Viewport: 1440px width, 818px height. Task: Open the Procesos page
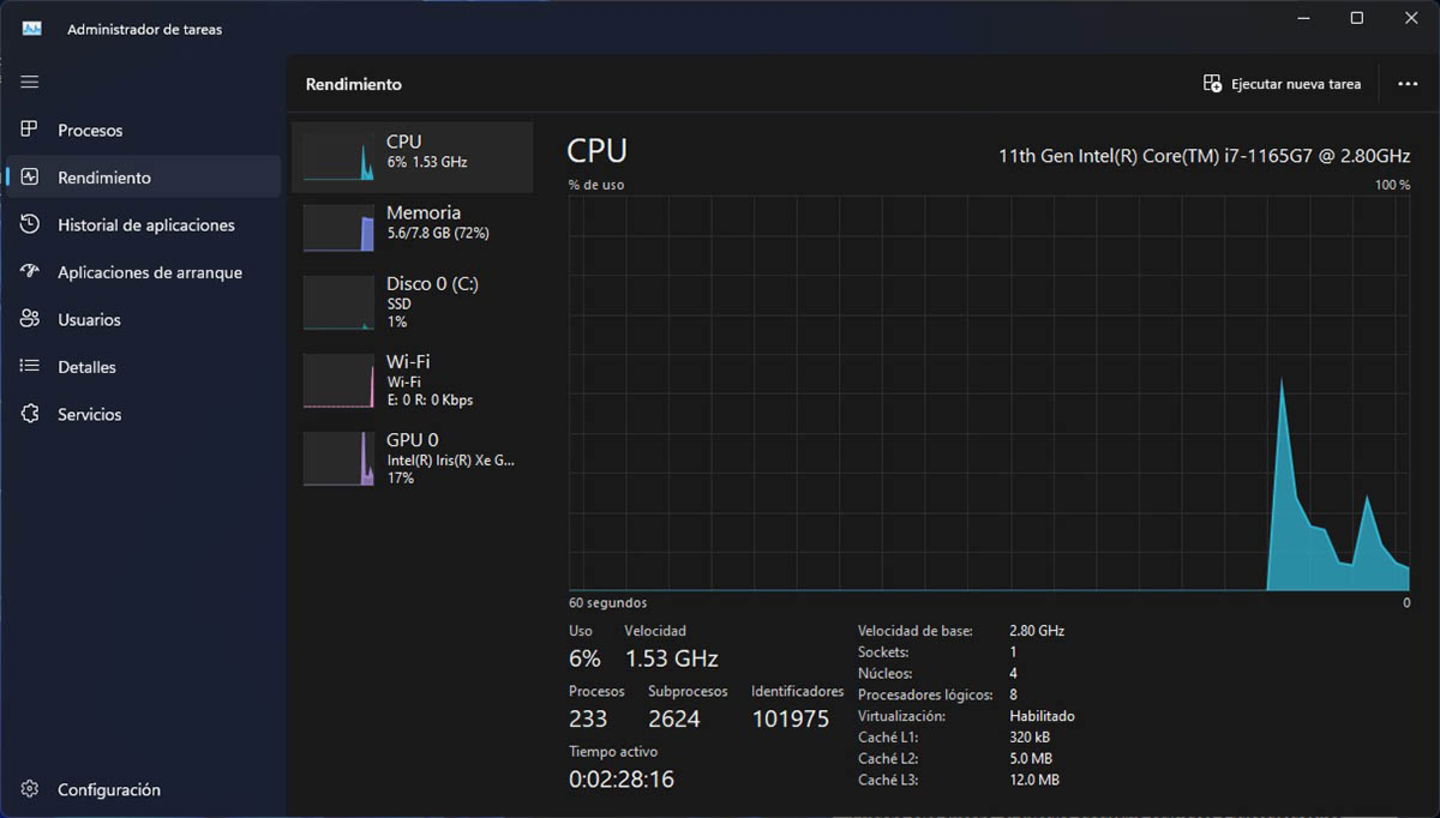pos(143,130)
